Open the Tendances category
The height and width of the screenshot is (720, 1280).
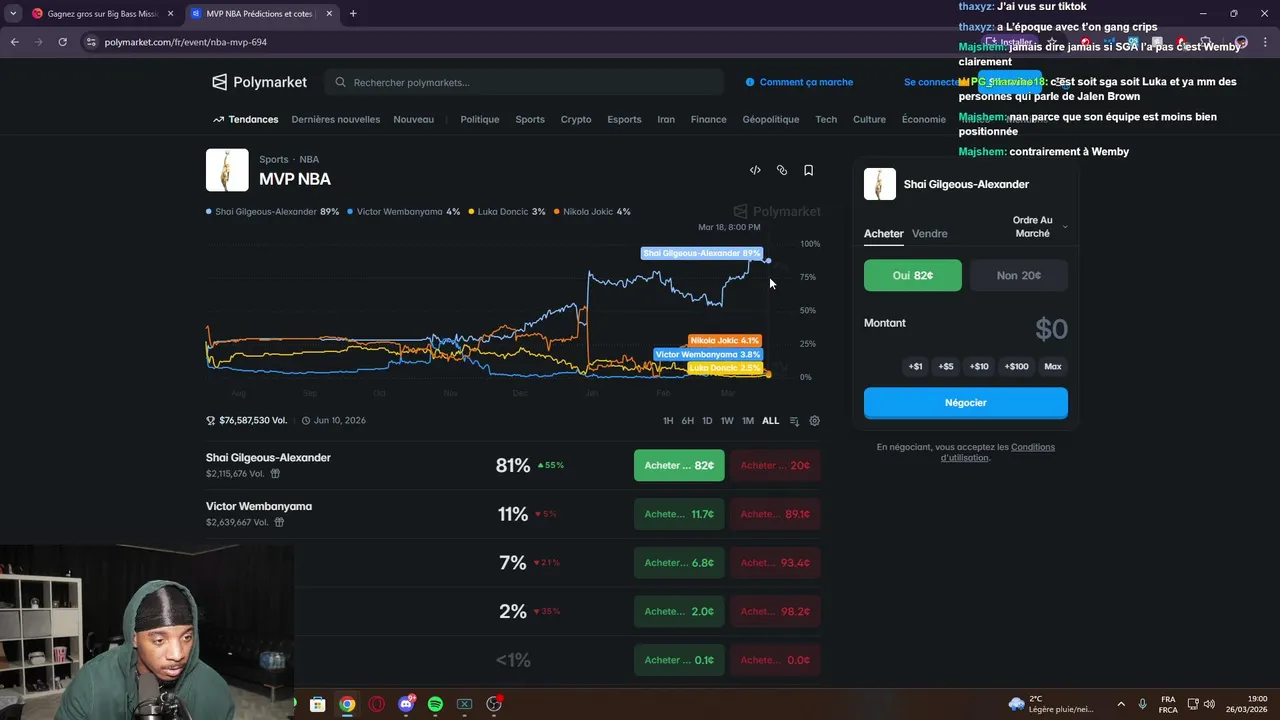pos(246,119)
